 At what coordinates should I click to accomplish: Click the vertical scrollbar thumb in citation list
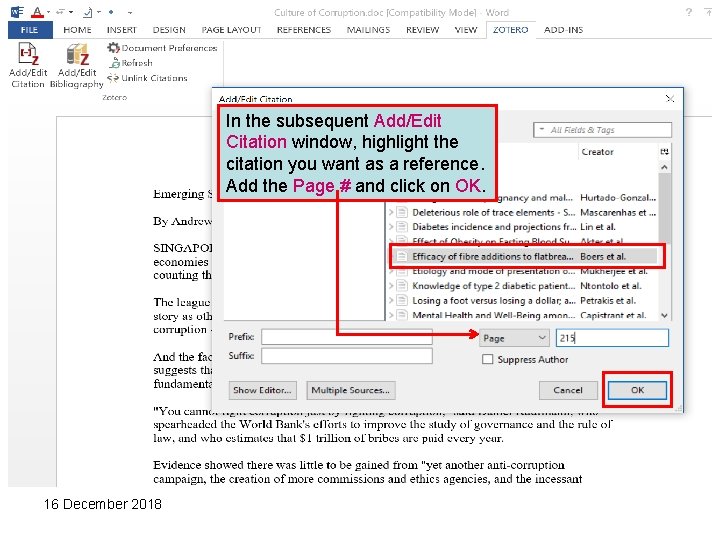point(664,207)
